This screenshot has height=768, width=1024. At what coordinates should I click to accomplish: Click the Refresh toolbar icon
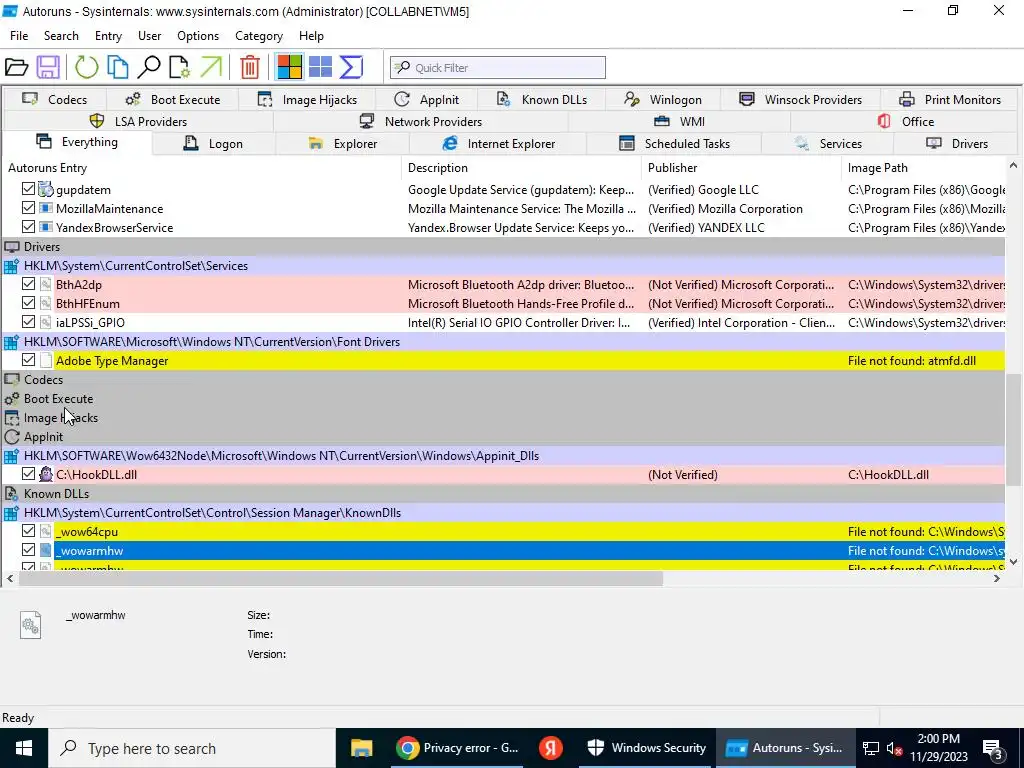[x=86, y=67]
